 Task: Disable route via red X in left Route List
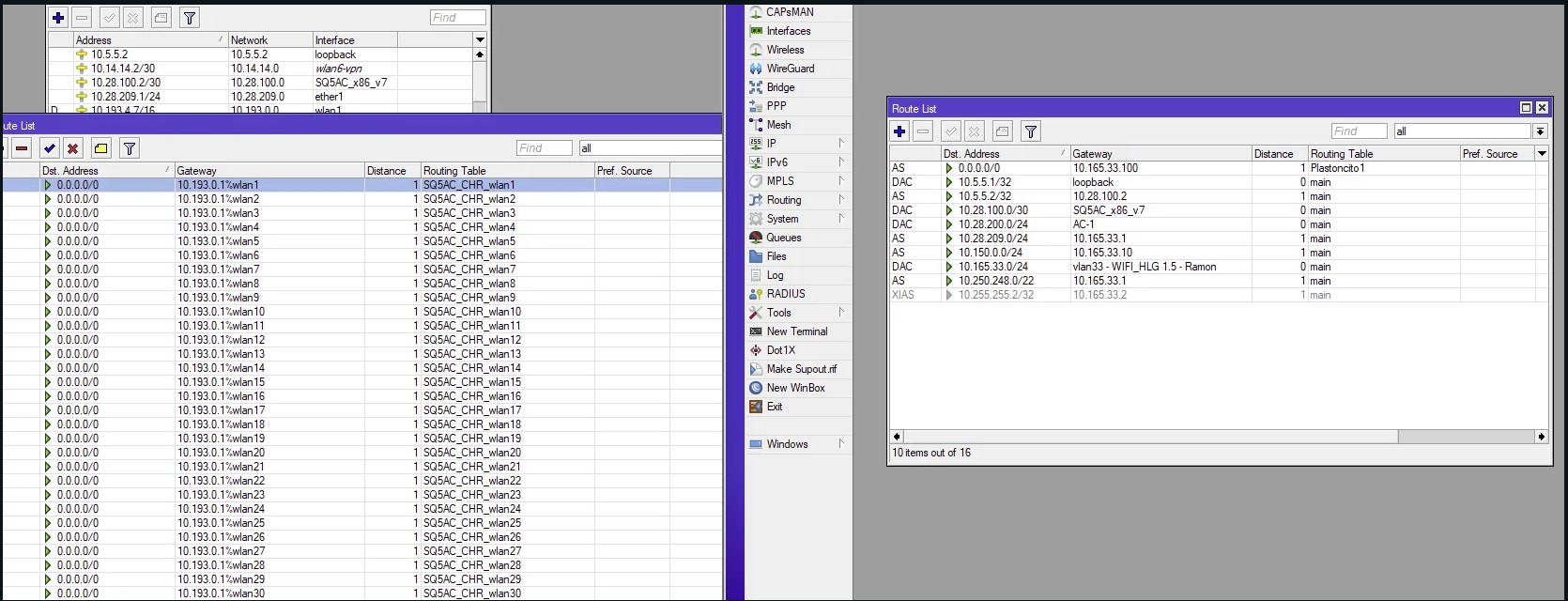(x=72, y=148)
